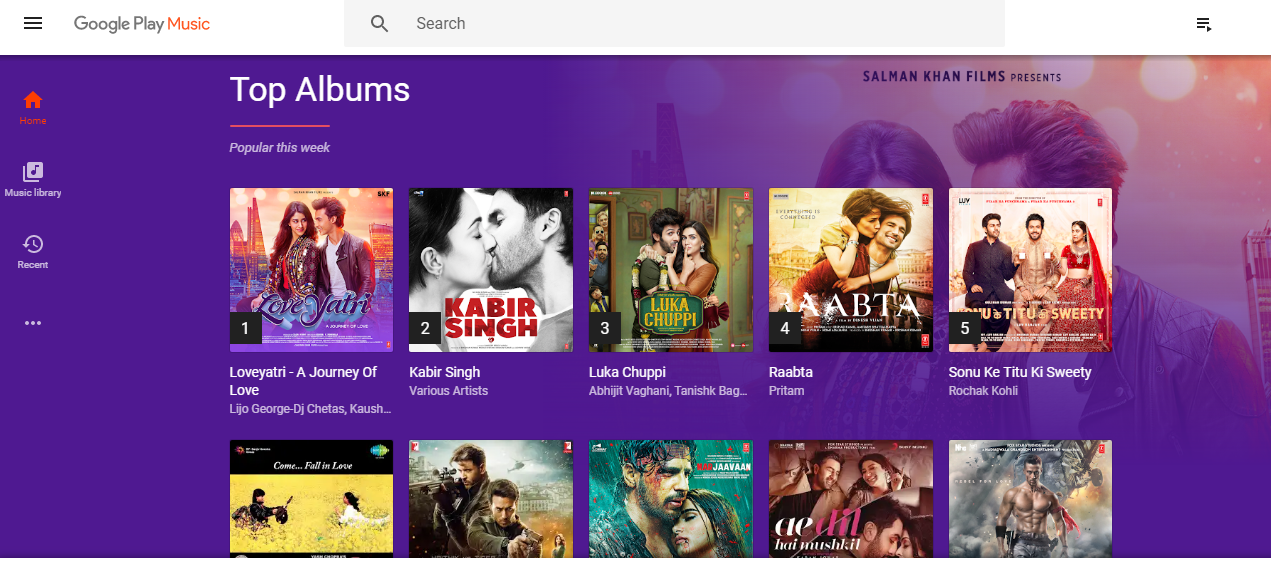
Task: Open the Come... Fall in Love album
Action: [311, 499]
